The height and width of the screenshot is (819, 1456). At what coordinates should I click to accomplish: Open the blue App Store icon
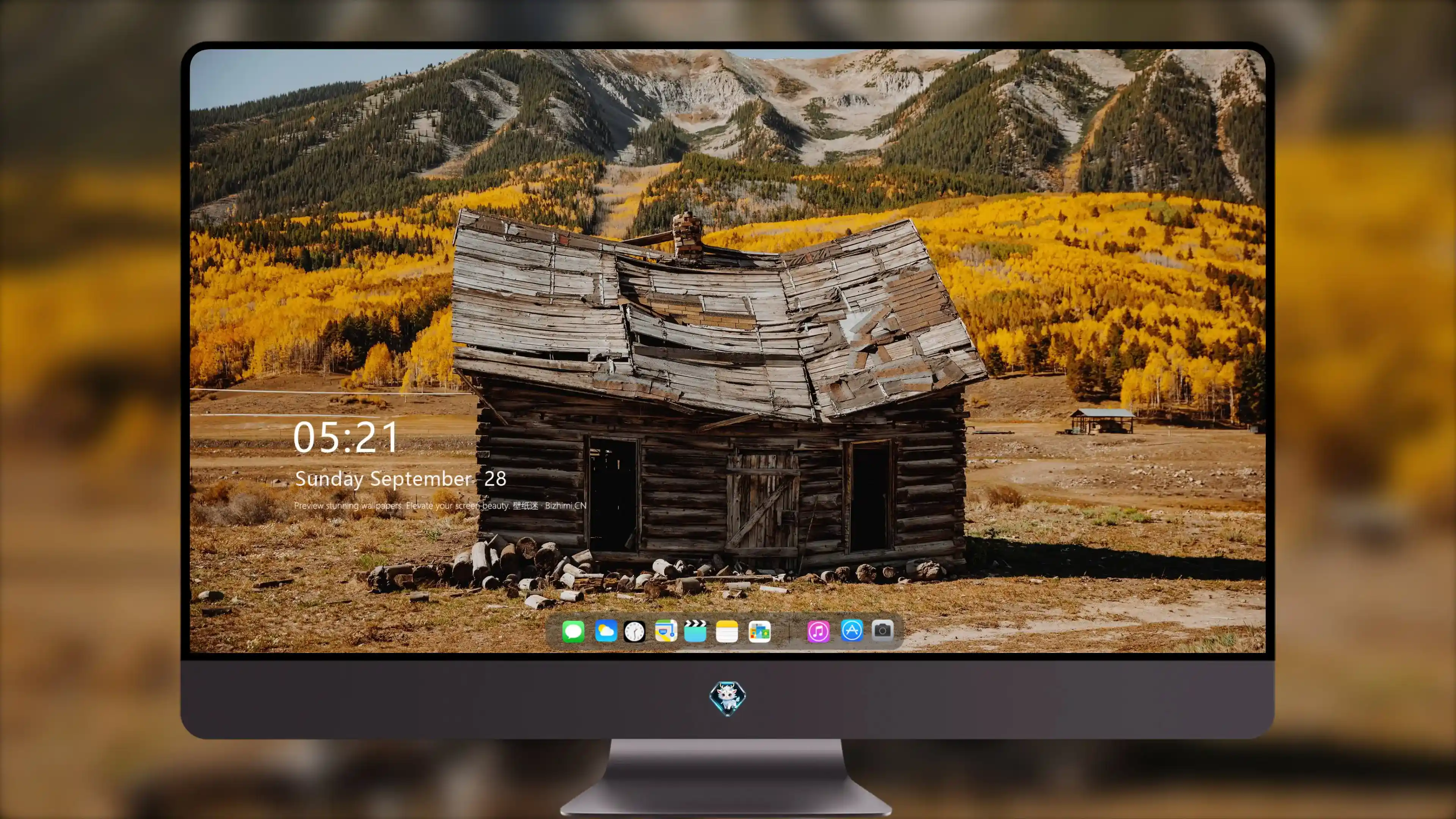(852, 630)
